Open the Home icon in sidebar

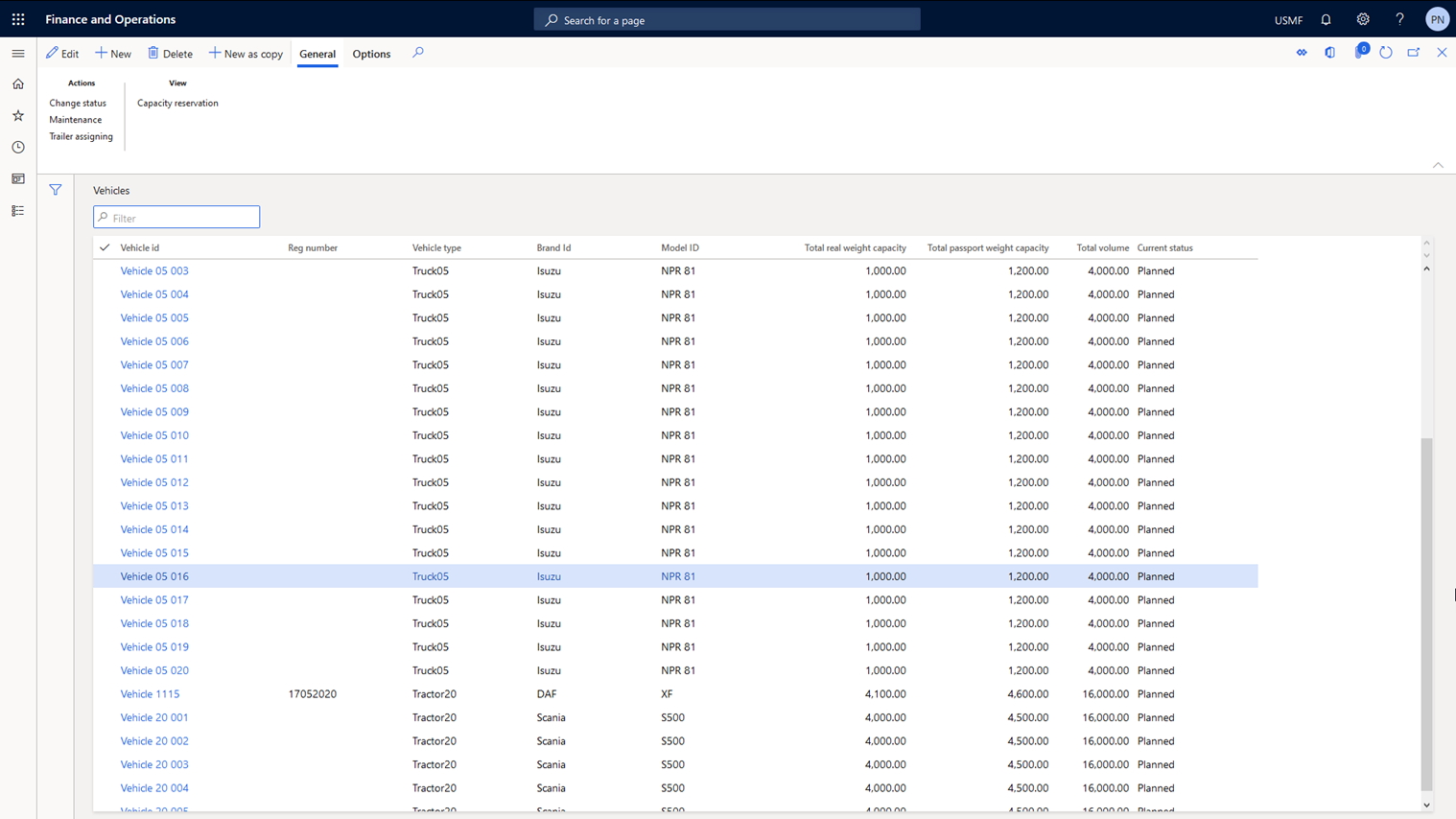click(18, 84)
